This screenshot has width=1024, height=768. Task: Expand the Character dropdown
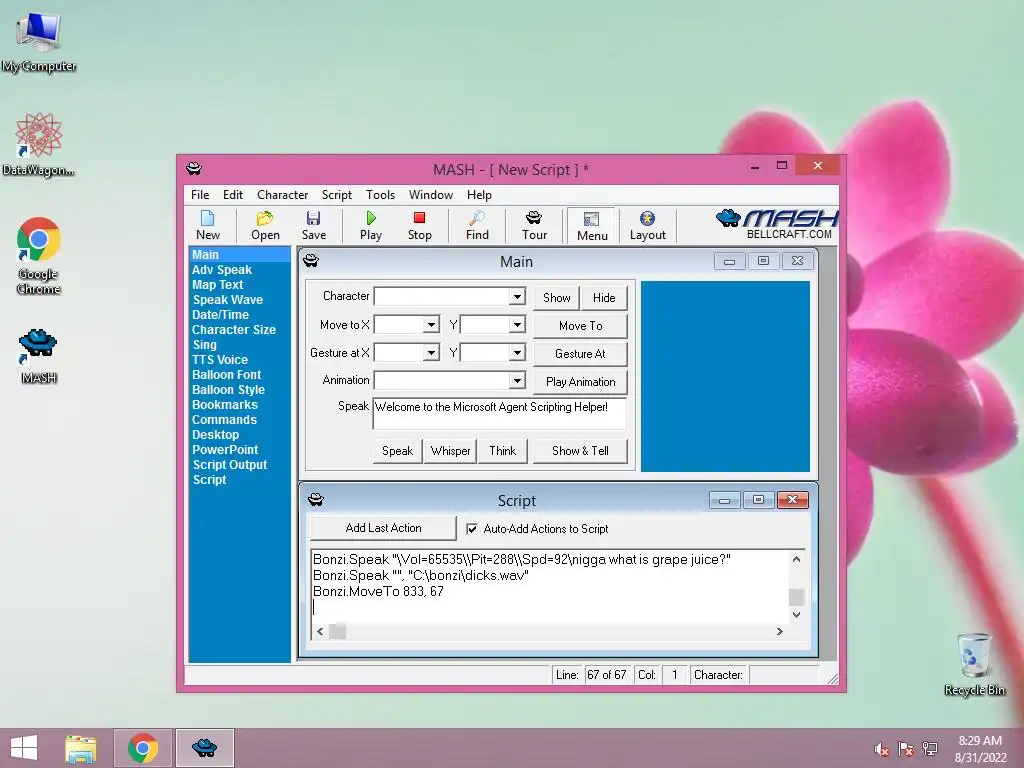point(517,296)
